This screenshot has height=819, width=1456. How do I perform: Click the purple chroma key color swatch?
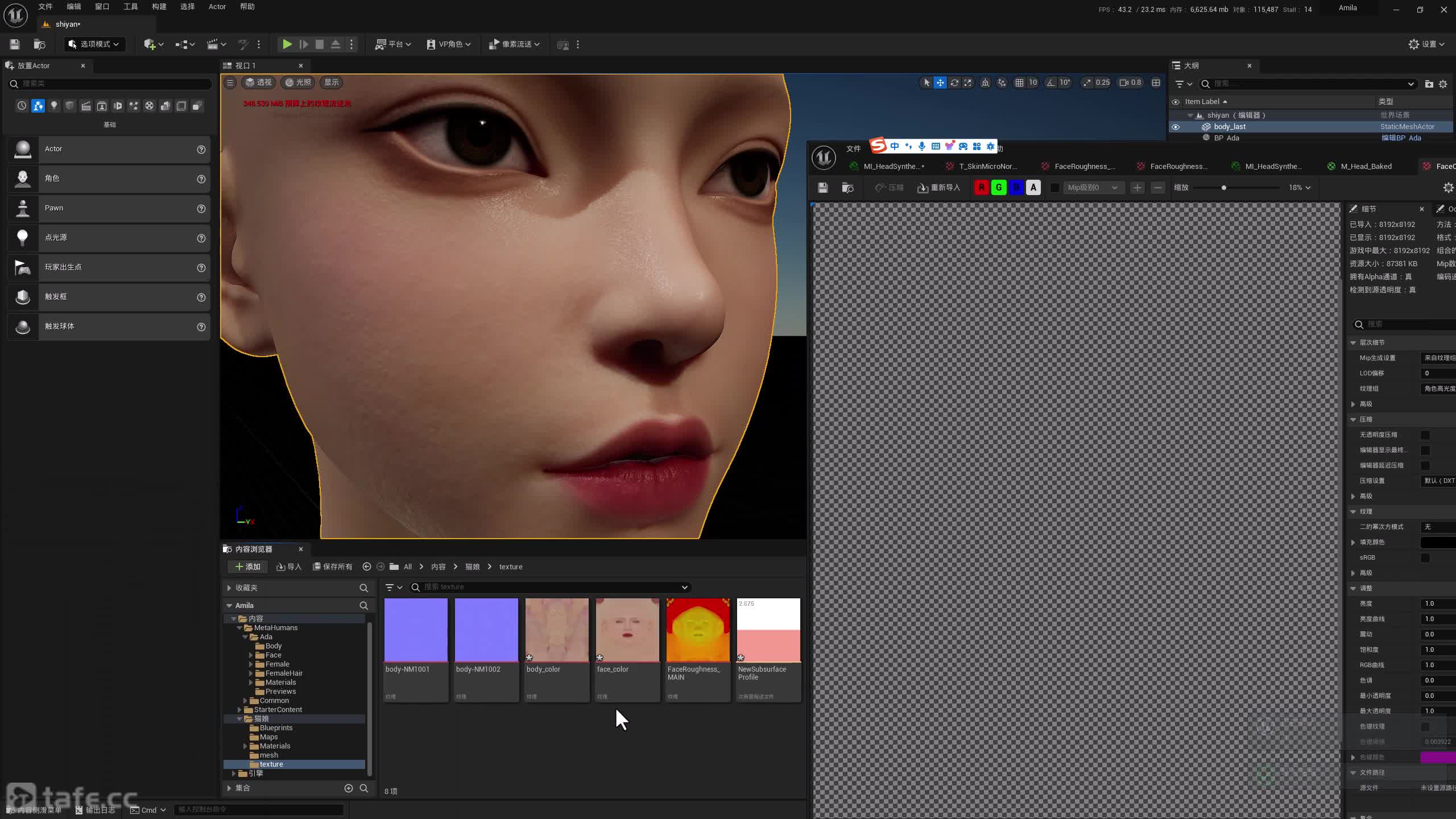point(1438,757)
